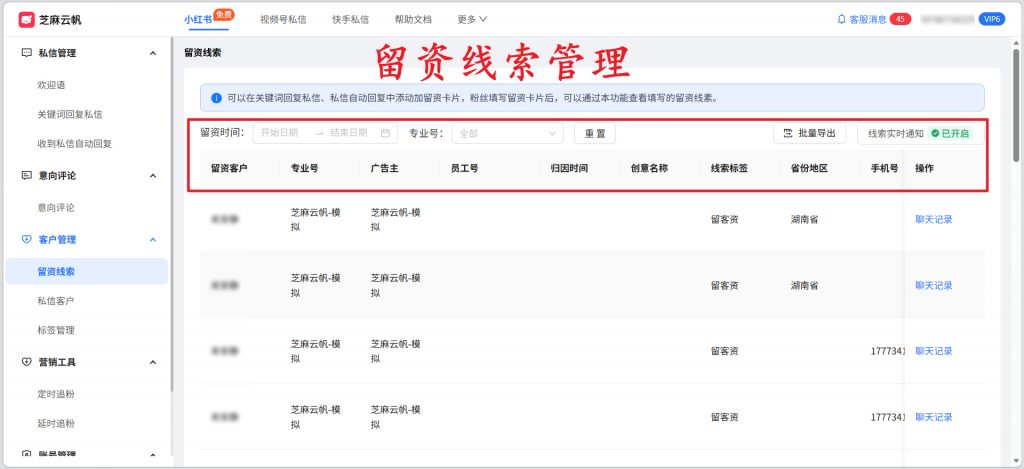Viewport: 1024px width, 469px height.
Task: Click 留客资 tag in the first row
Action: click(725, 219)
